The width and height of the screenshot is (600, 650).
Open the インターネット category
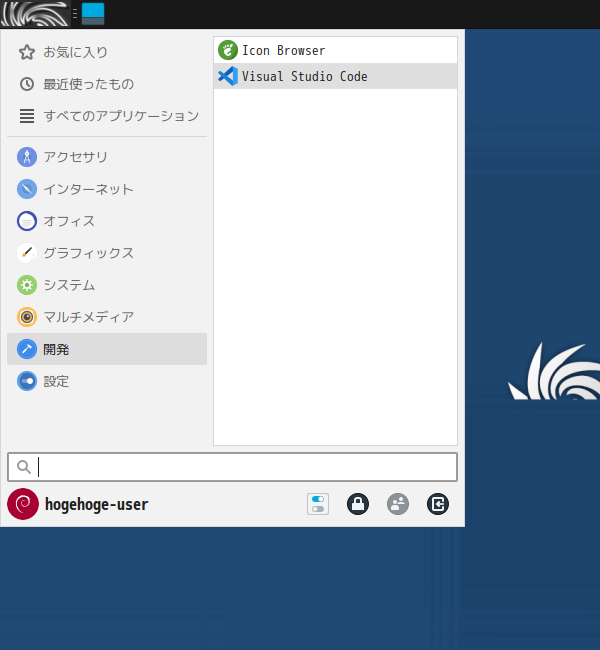[107, 189]
